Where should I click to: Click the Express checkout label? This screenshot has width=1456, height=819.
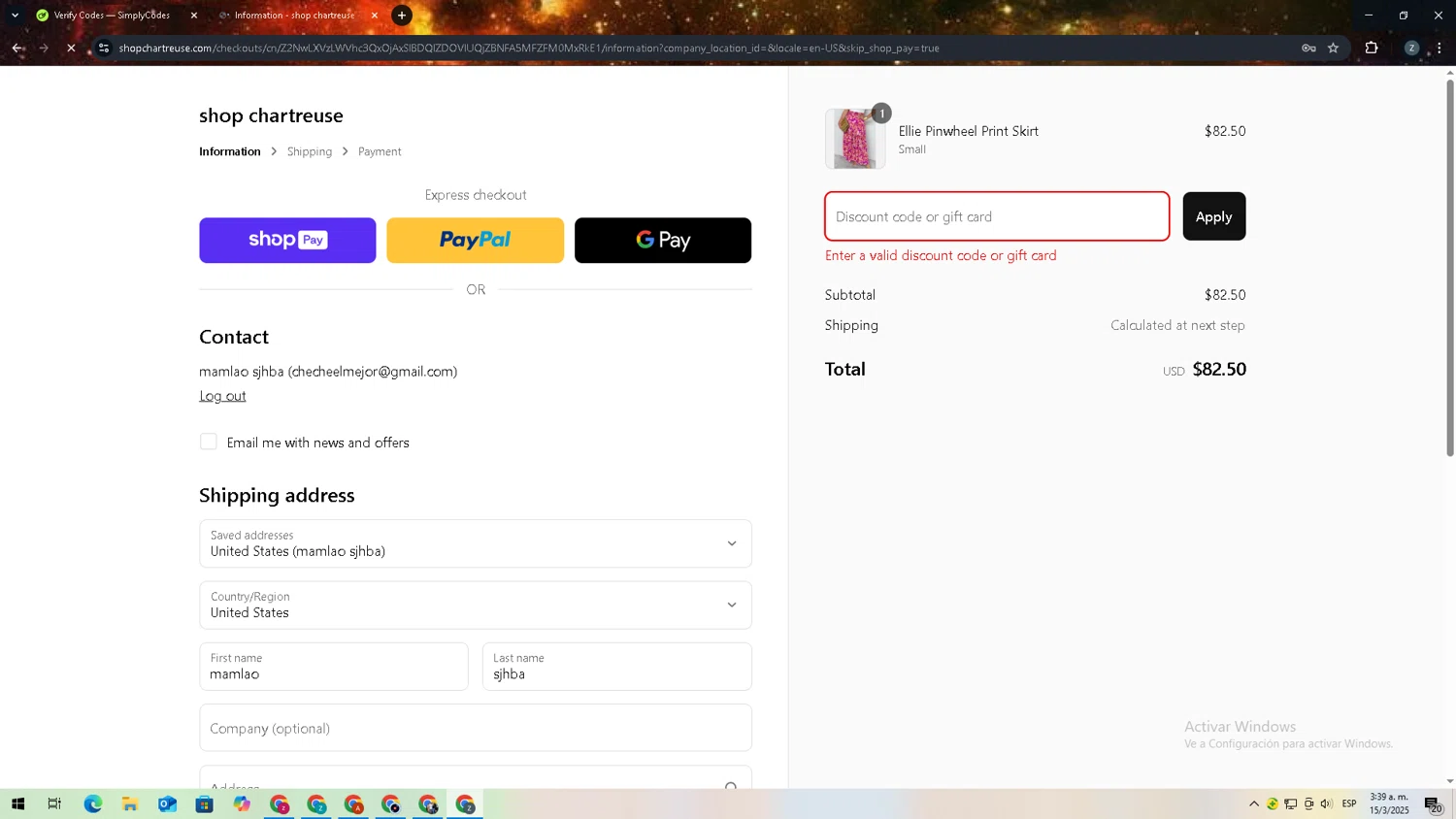[476, 195]
